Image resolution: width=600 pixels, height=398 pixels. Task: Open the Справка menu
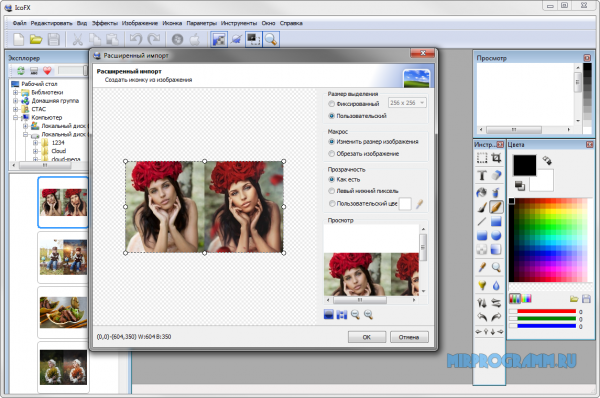click(x=291, y=23)
